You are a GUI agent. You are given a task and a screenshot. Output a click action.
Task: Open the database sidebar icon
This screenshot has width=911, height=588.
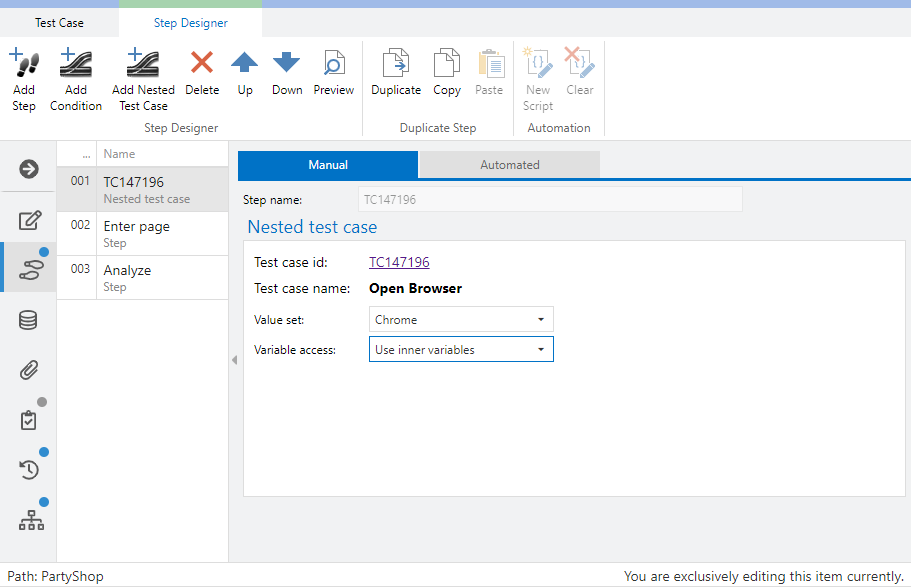(x=29, y=320)
